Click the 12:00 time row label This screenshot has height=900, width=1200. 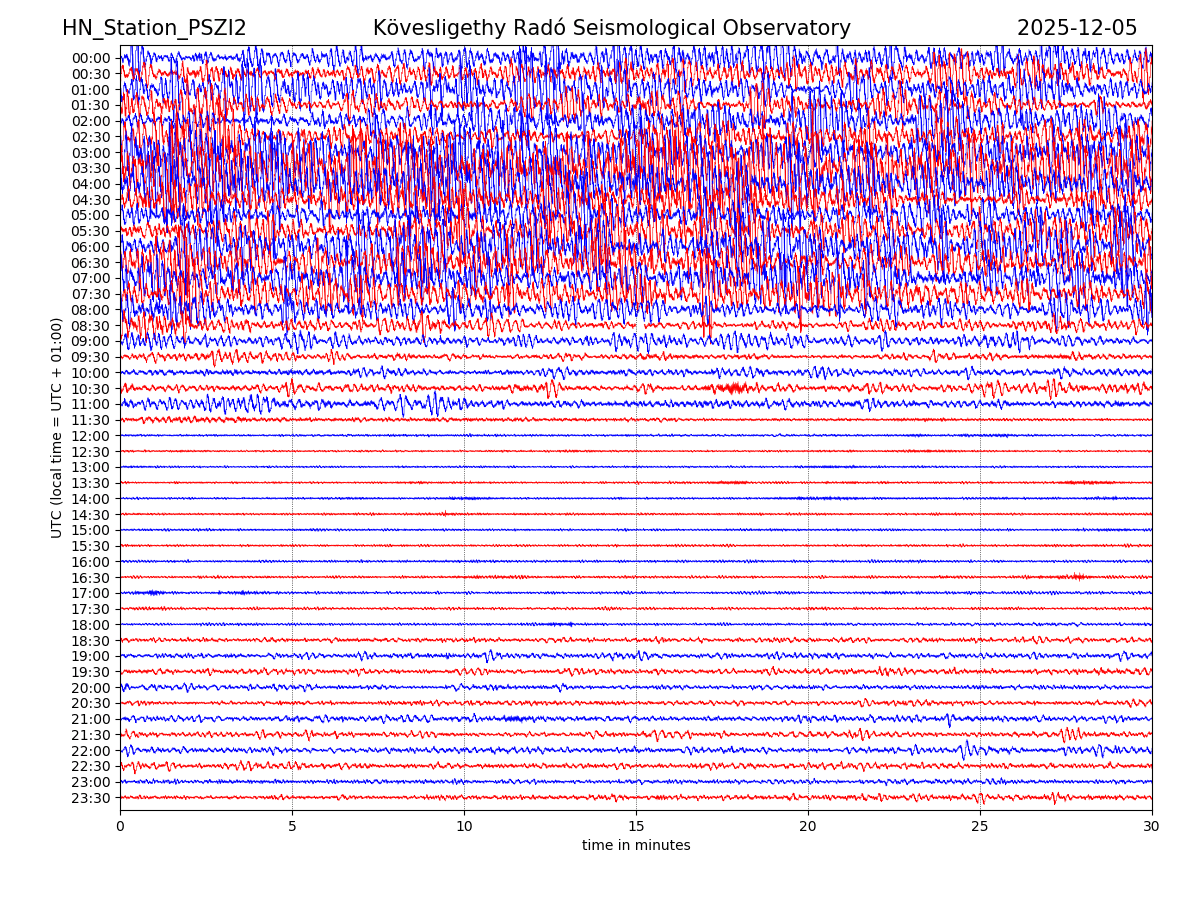tap(90, 436)
